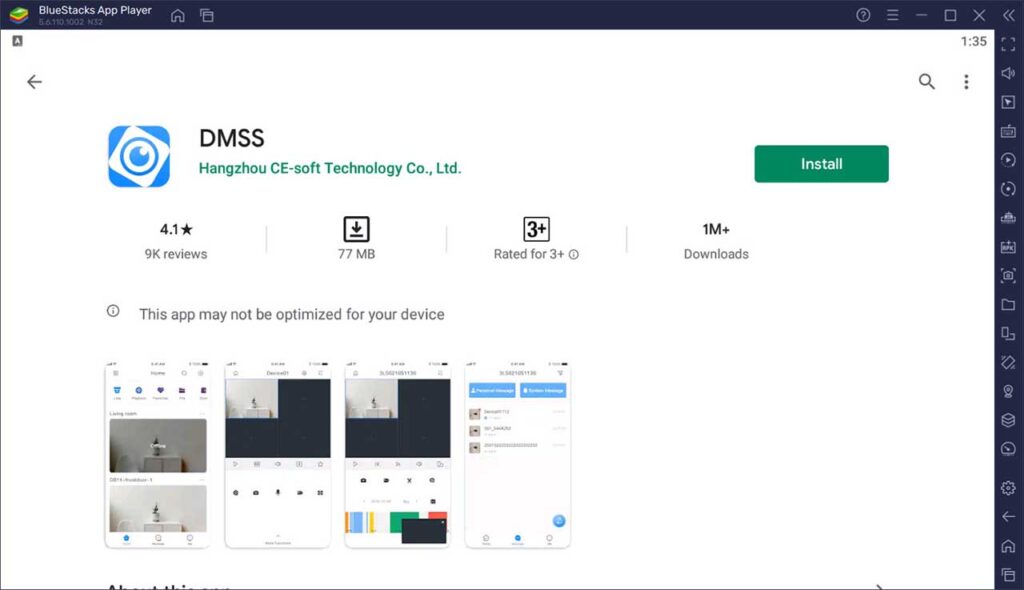This screenshot has height=590, width=1024.
Task: Click the circular play icon in sidebar
Action: (x=1008, y=160)
